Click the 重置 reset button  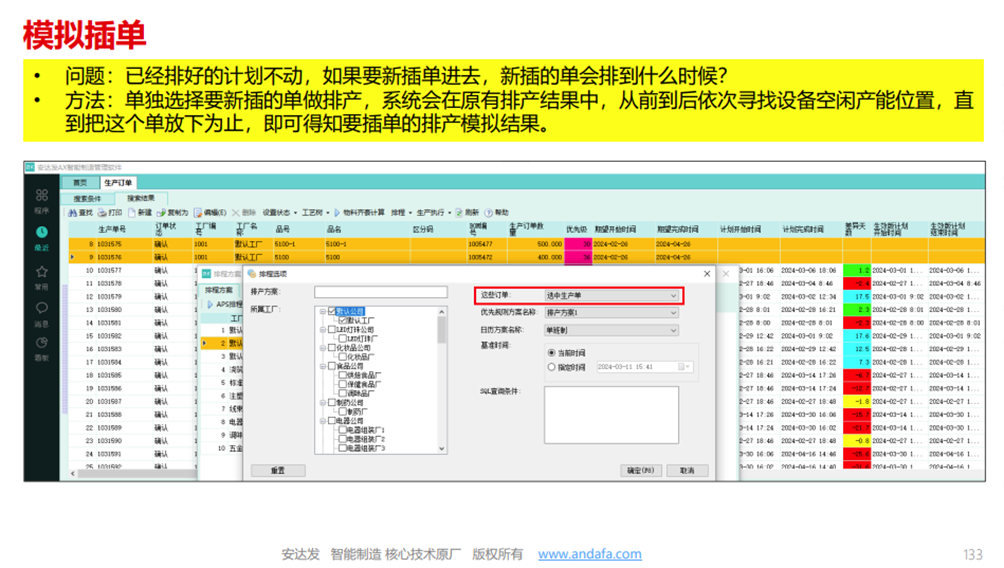278,471
